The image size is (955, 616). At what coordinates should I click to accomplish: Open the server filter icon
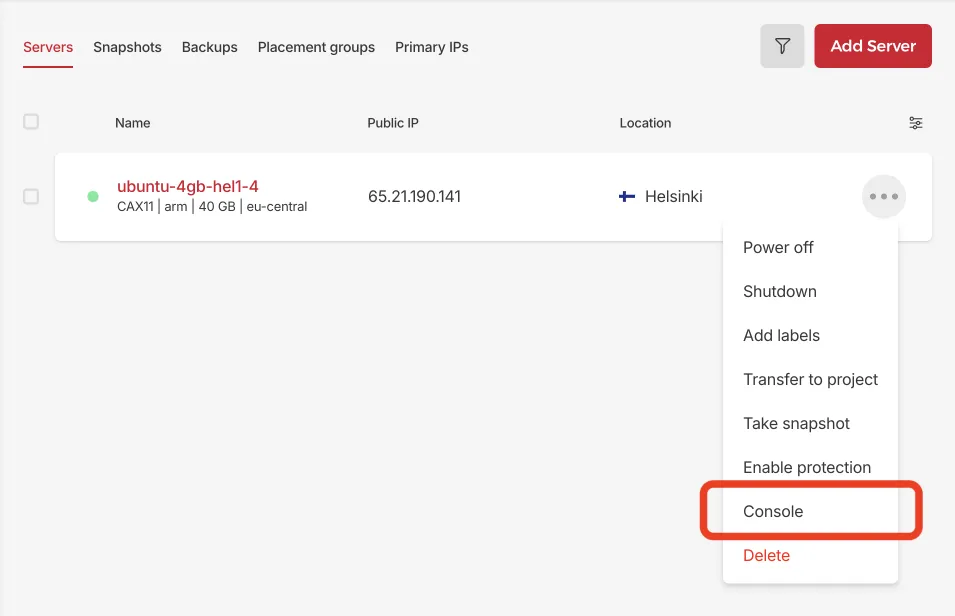[782, 46]
